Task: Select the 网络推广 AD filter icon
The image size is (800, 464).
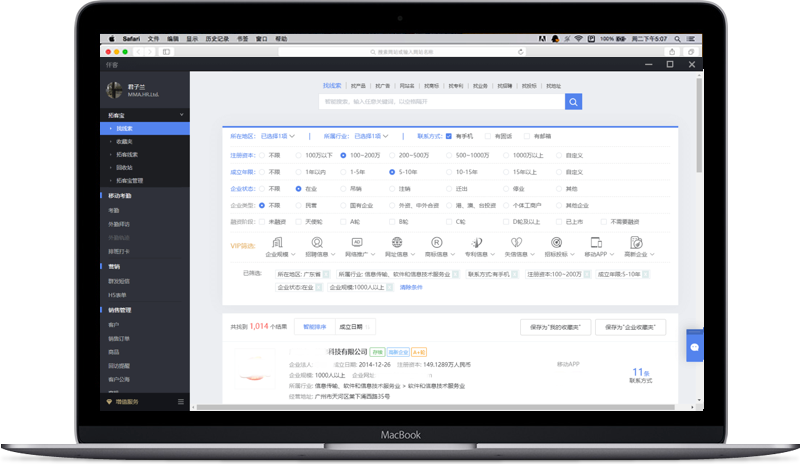Action: click(x=356, y=242)
